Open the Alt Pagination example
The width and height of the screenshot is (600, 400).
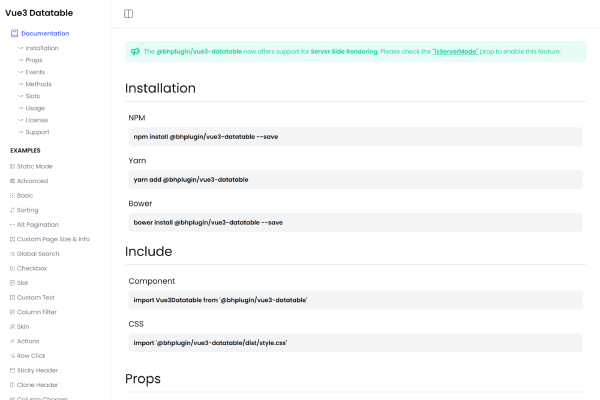point(38,225)
